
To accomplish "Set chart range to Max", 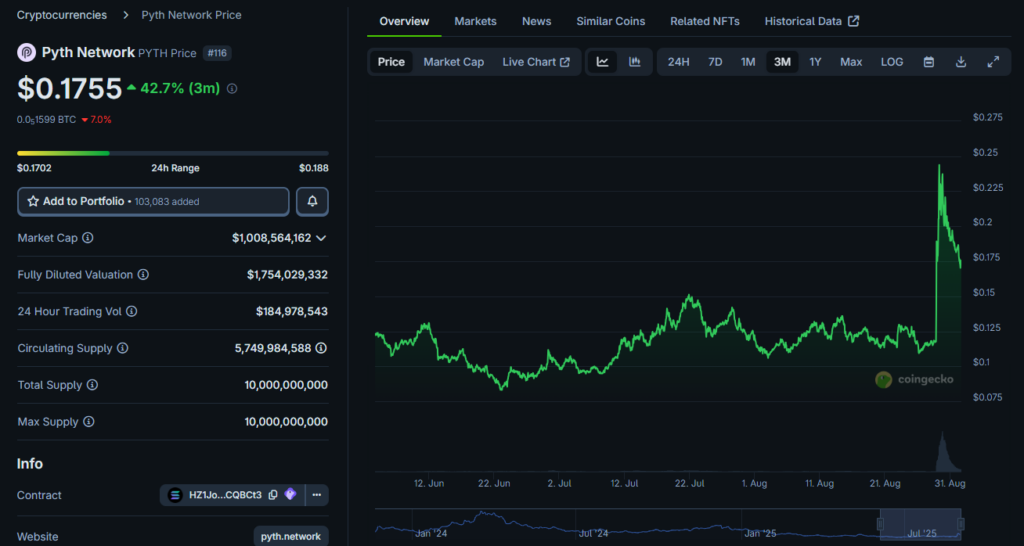I will 851,62.
